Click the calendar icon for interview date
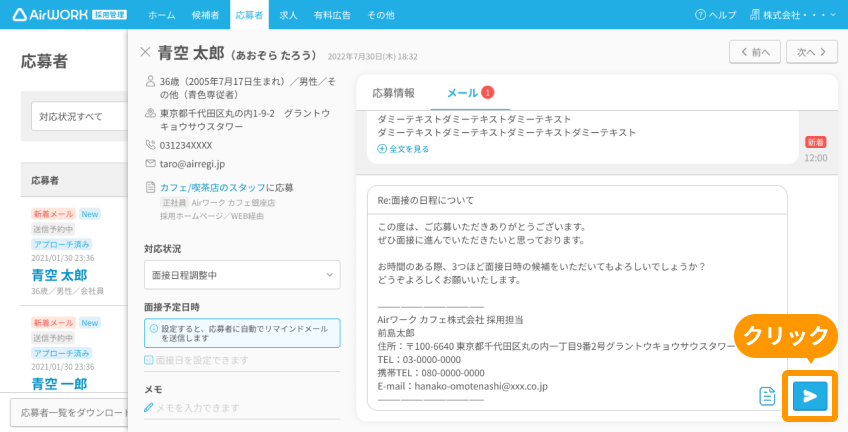Viewport: 848px width, 432px height. [149, 360]
